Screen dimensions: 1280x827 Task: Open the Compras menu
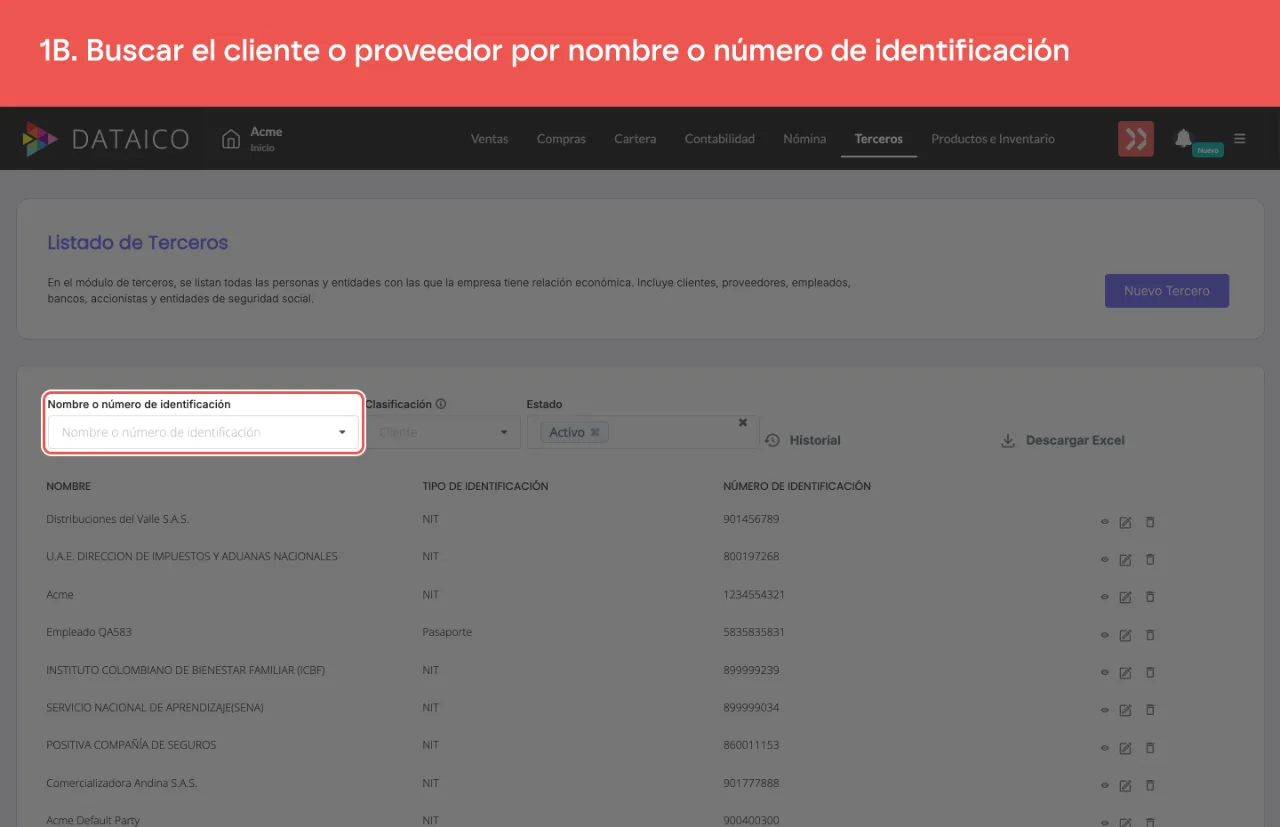(561, 139)
